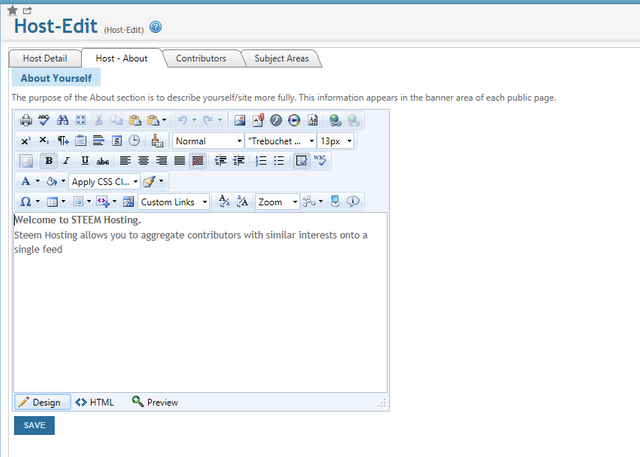The image size is (640, 457).
Task: Open the Image Manager tool
Action: [x=240, y=120]
